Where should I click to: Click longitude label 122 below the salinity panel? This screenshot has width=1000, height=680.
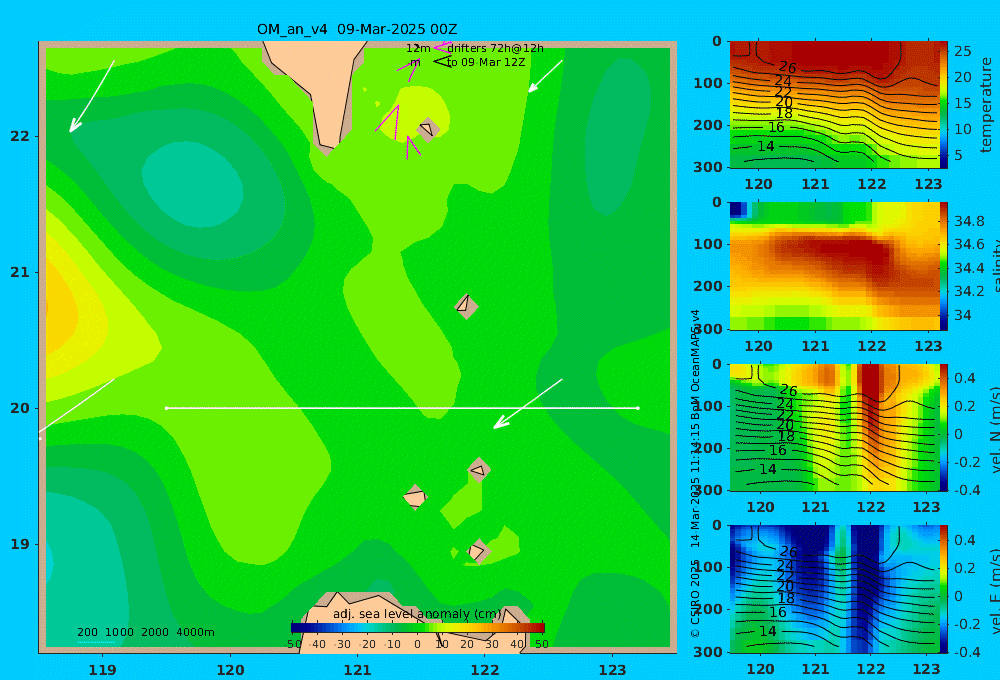click(871, 346)
